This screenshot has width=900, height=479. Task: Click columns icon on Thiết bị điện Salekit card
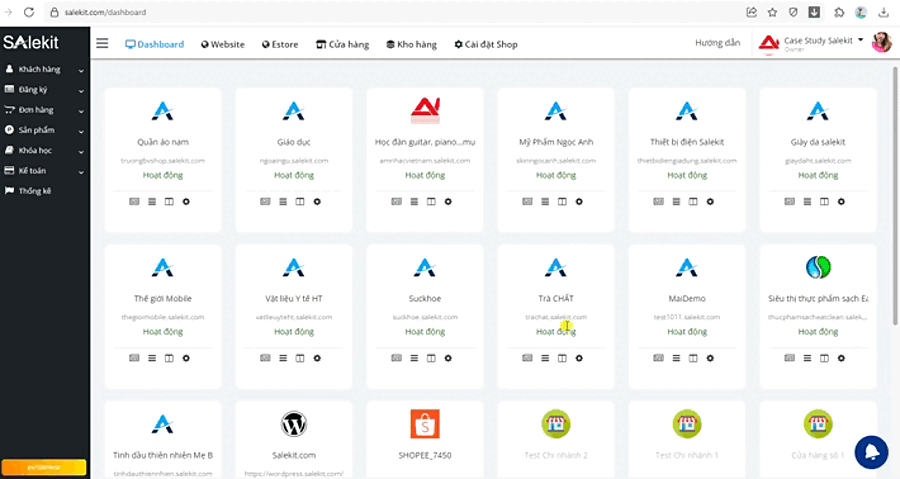click(x=693, y=201)
